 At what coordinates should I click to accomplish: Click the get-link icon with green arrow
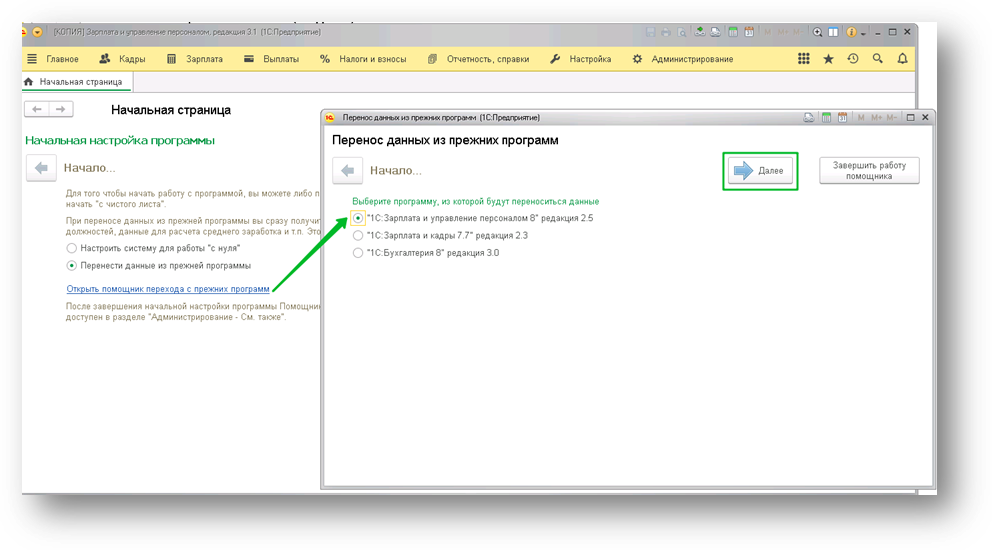pos(700,32)
